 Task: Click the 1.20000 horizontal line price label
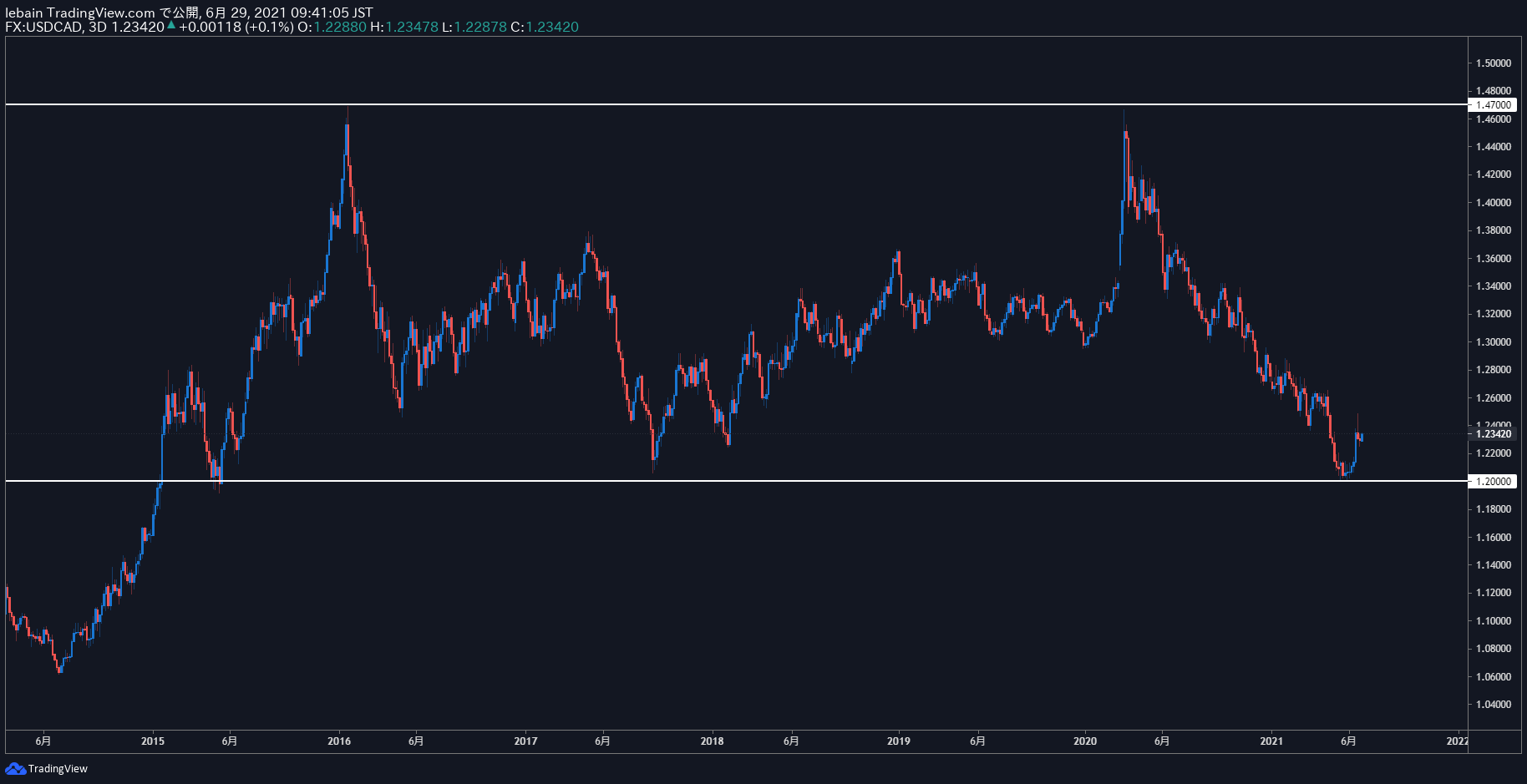(x=1493, y=481)
